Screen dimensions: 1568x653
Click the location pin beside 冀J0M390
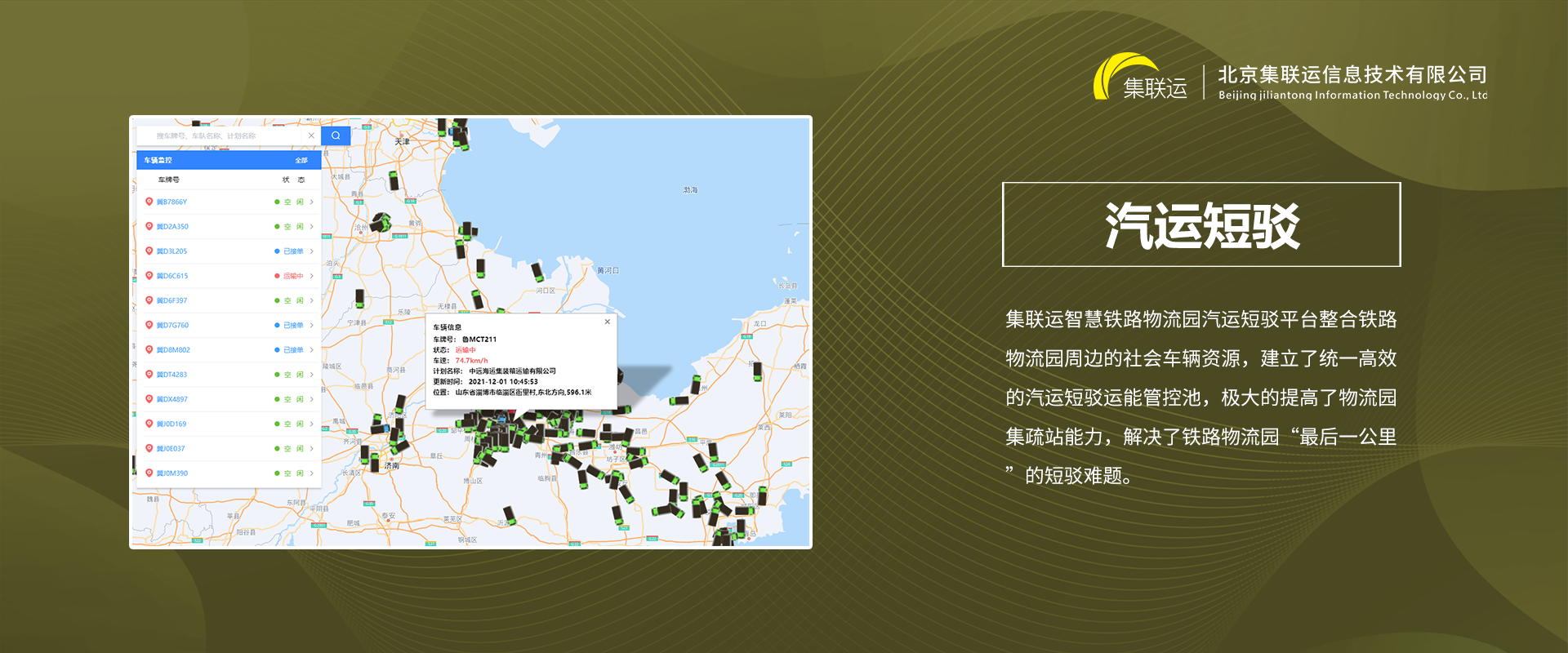149,473
